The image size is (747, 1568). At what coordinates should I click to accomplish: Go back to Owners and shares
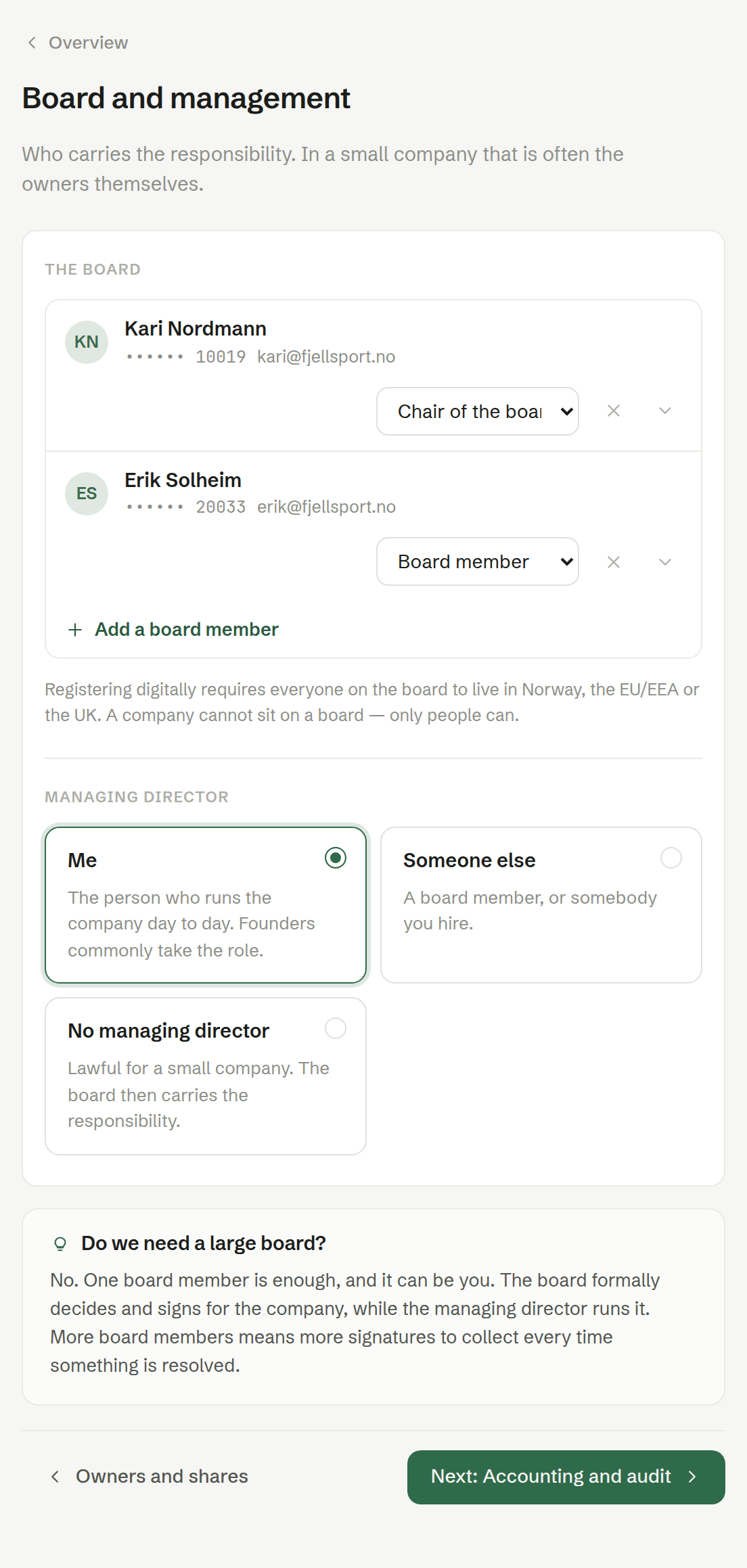(150, 1476)
